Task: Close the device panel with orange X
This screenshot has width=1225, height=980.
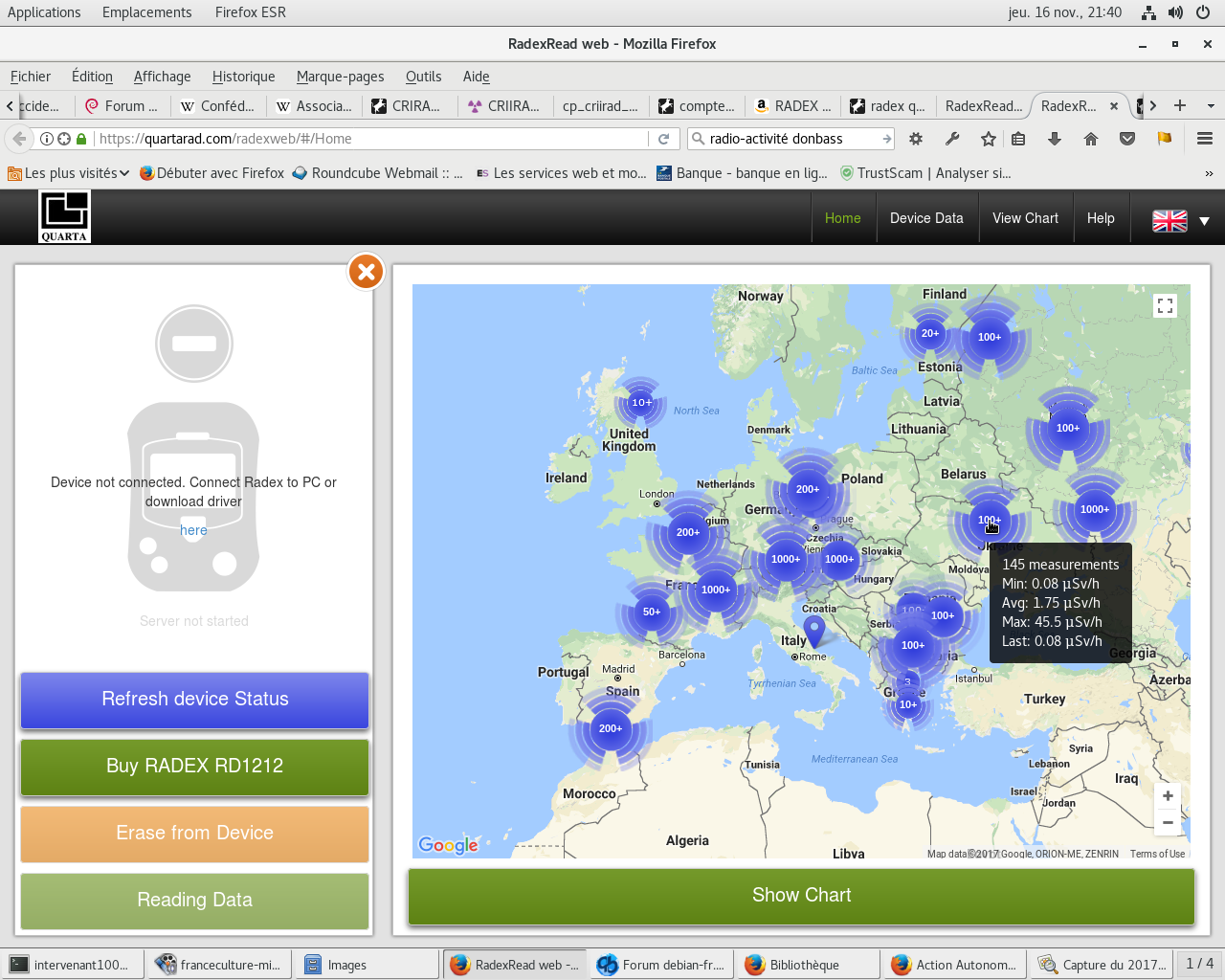Action: (366, 272)
